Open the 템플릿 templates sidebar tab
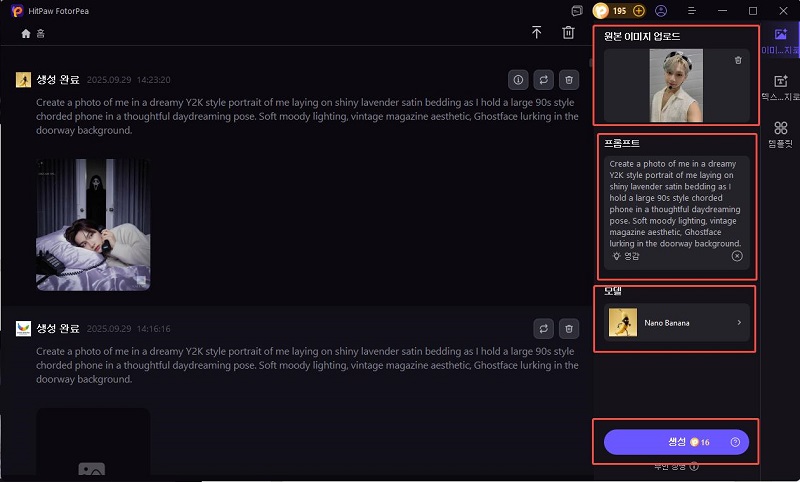Viewport: 800px width, 482px height. [779, 135]
